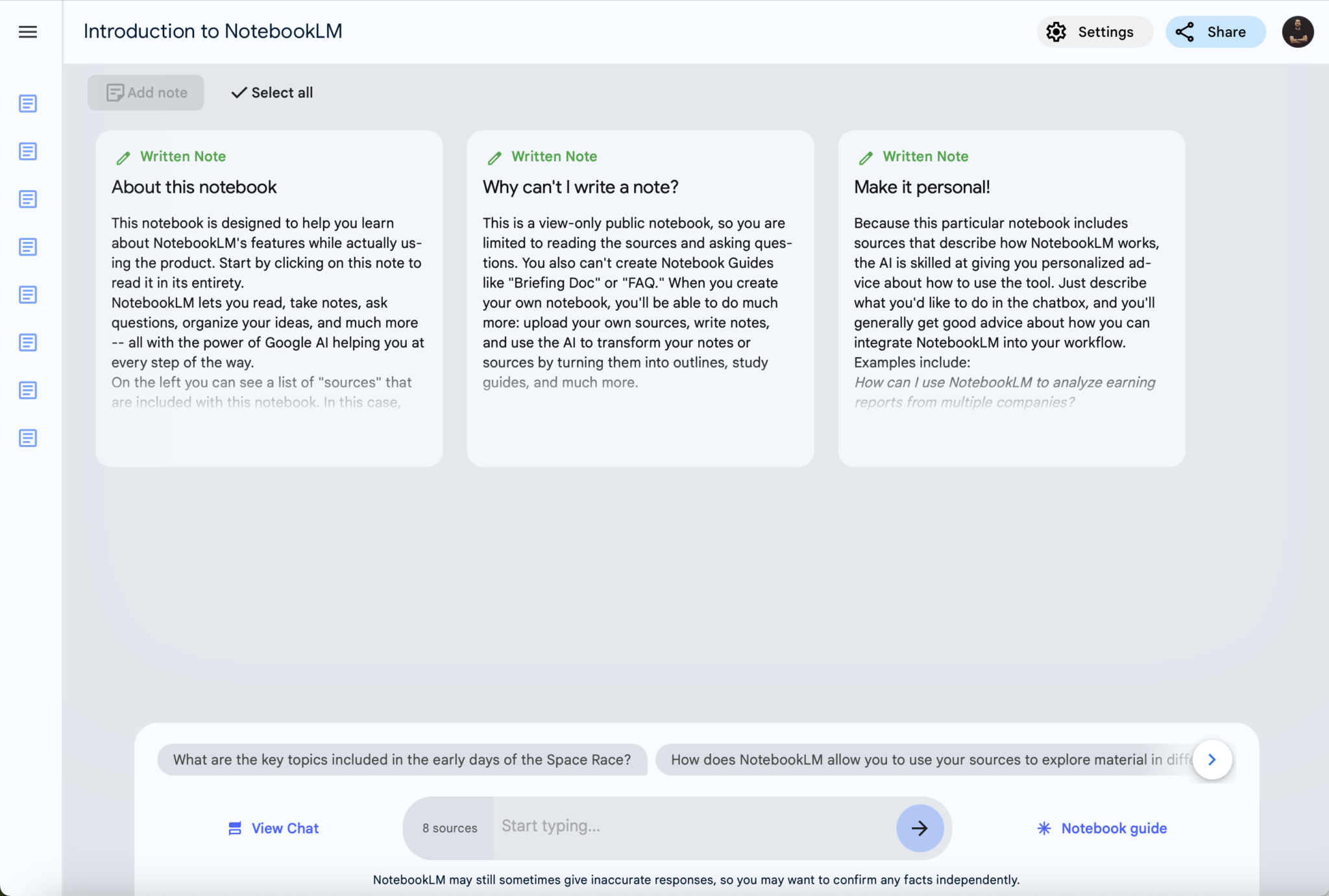
Task: Click the 8 sources dropdown selector
Action: 450,827
